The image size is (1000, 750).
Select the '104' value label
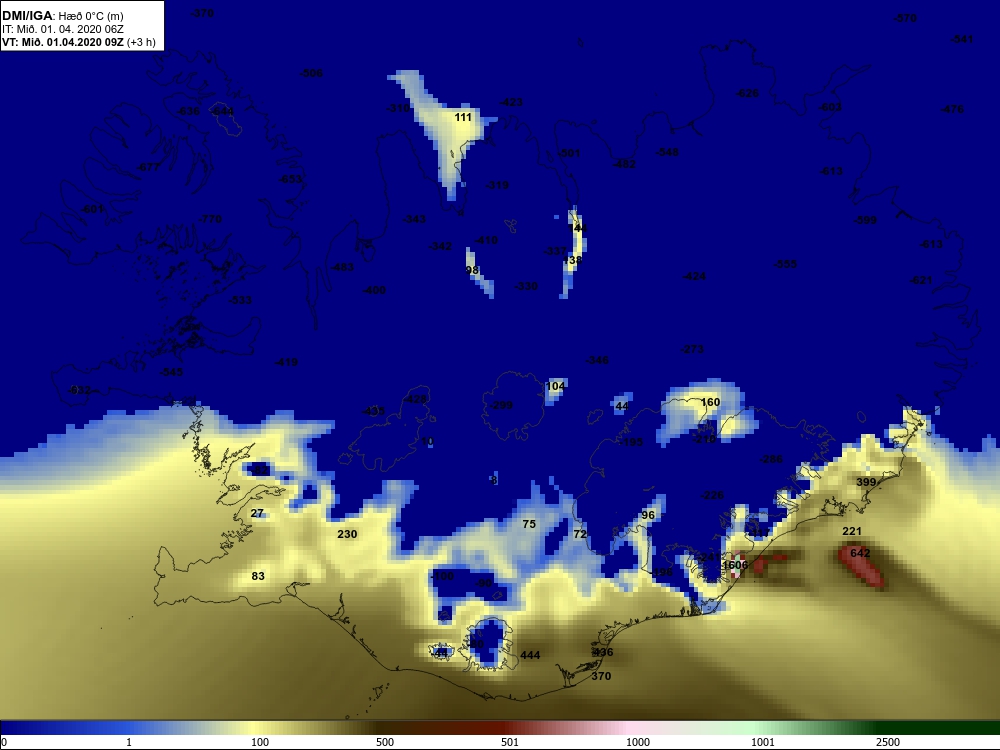555,386
